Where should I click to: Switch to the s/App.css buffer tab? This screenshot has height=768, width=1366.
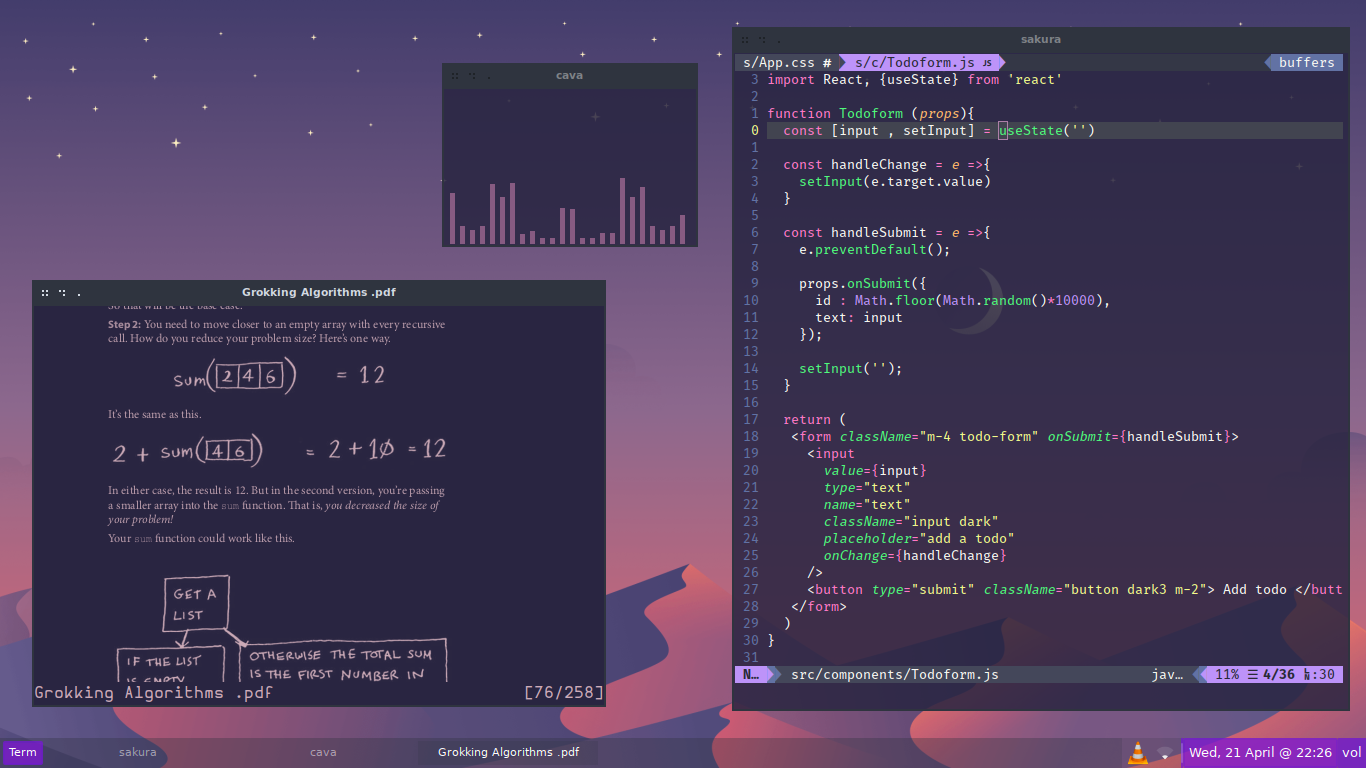coord(779,63)
